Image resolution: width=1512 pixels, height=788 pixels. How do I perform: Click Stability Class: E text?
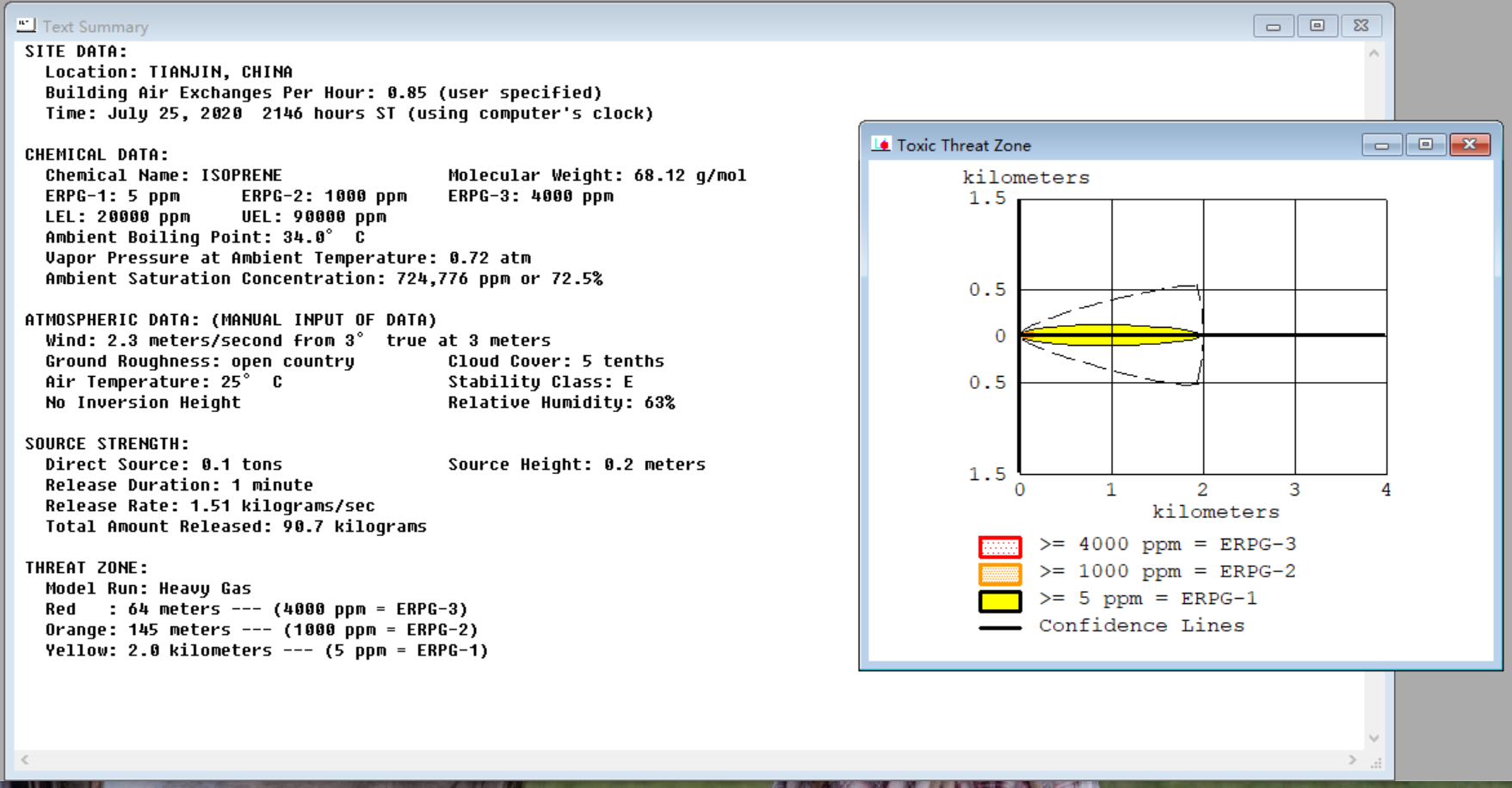pyautogui.click(x=540, y=382)
